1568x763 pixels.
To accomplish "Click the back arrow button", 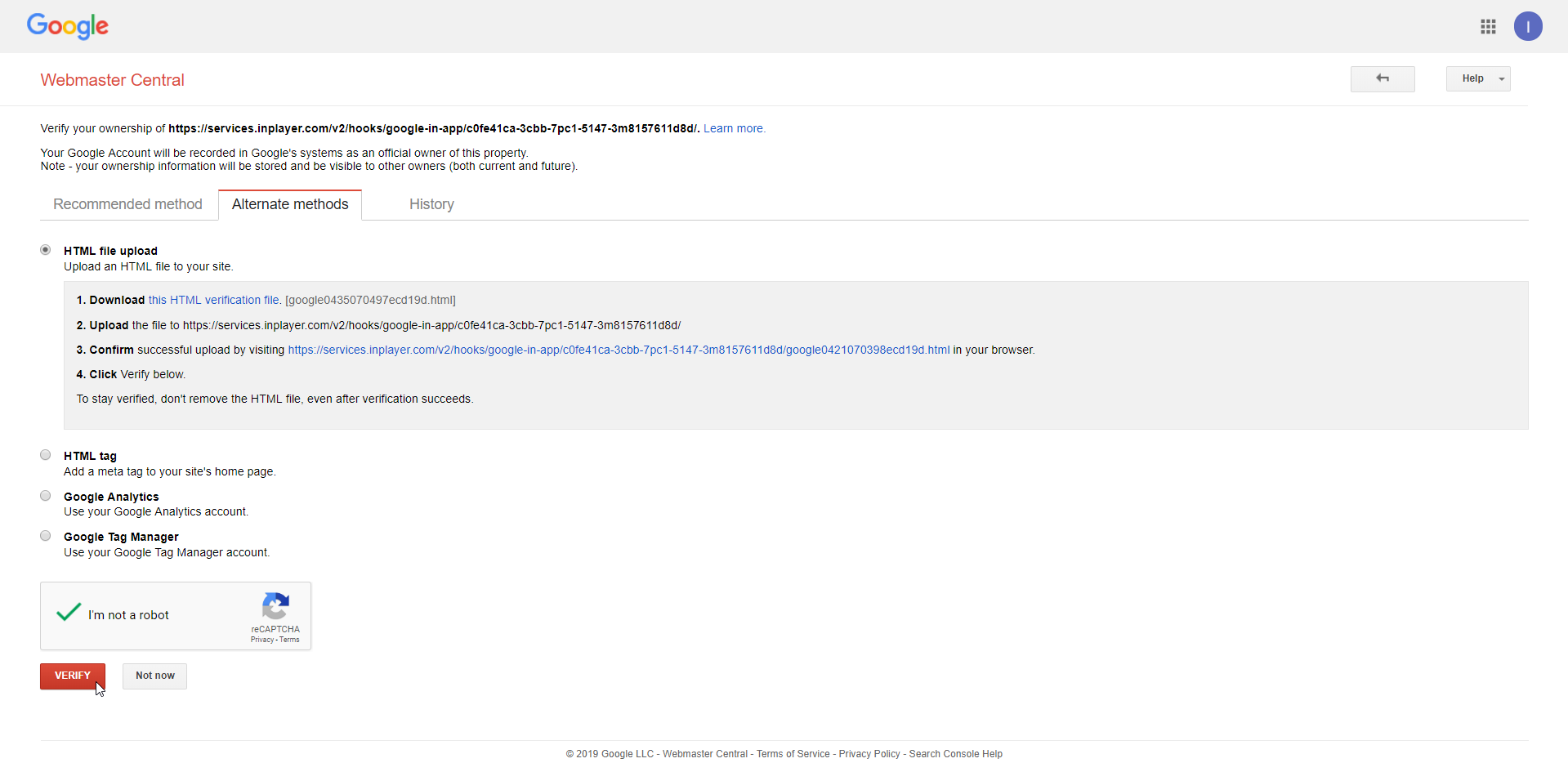I will [1383, 78].
